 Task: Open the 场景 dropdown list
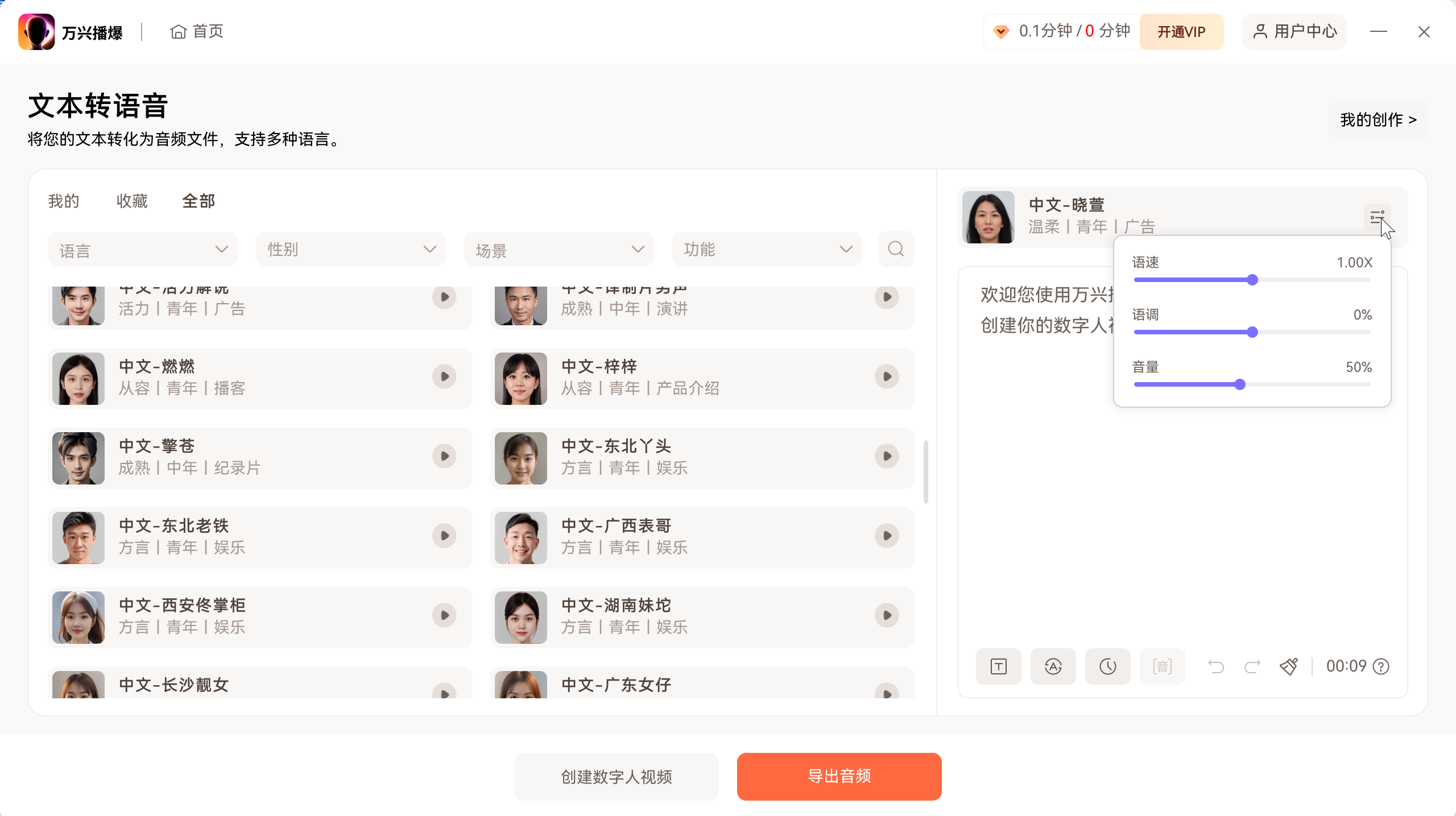click(559, 250)
